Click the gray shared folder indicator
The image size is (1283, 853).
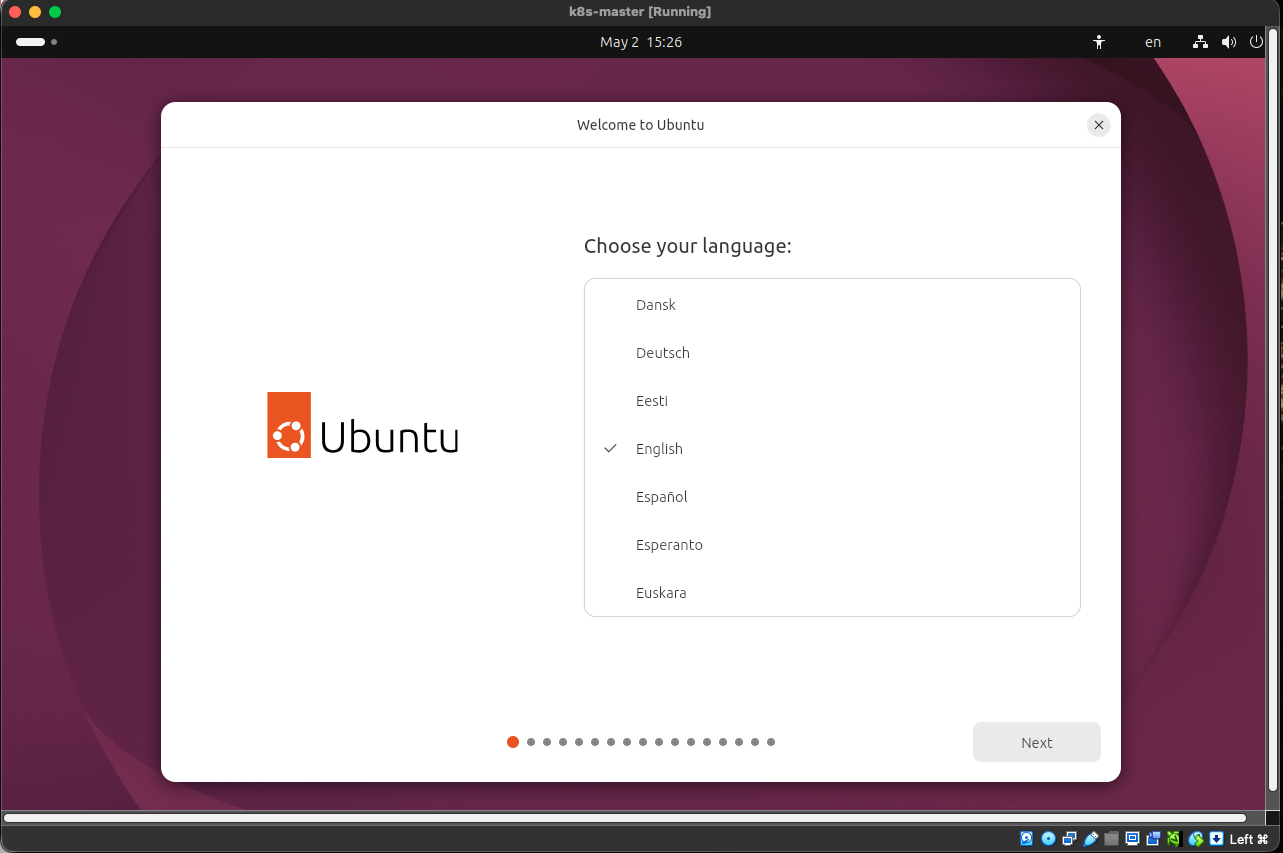pos(1111,839)
